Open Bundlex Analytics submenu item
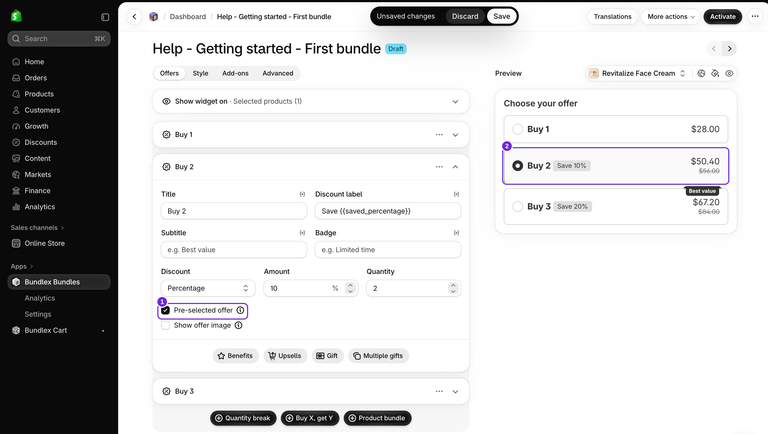This screenshot has height=434, width=768. click(x=40, y=298)
